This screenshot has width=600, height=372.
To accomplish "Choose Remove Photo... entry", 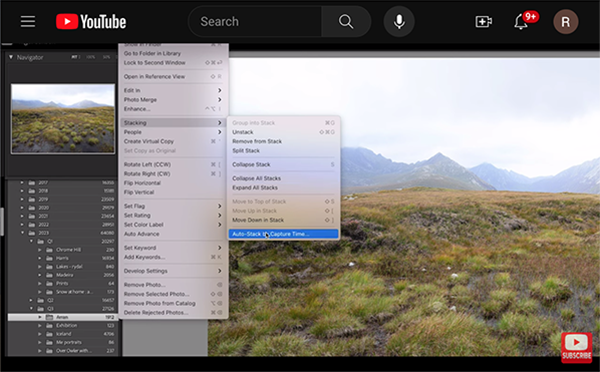I will (x=173, y=285).
